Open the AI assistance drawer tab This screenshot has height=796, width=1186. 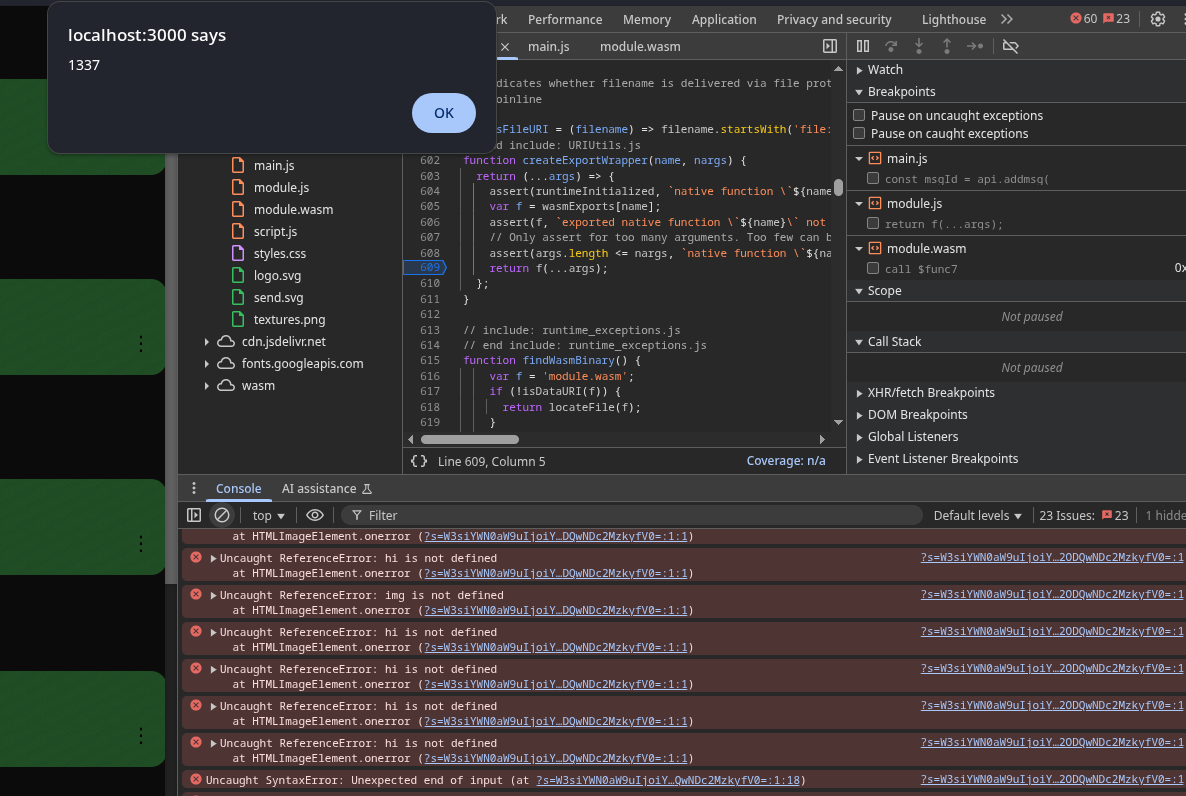click(326, 489)
